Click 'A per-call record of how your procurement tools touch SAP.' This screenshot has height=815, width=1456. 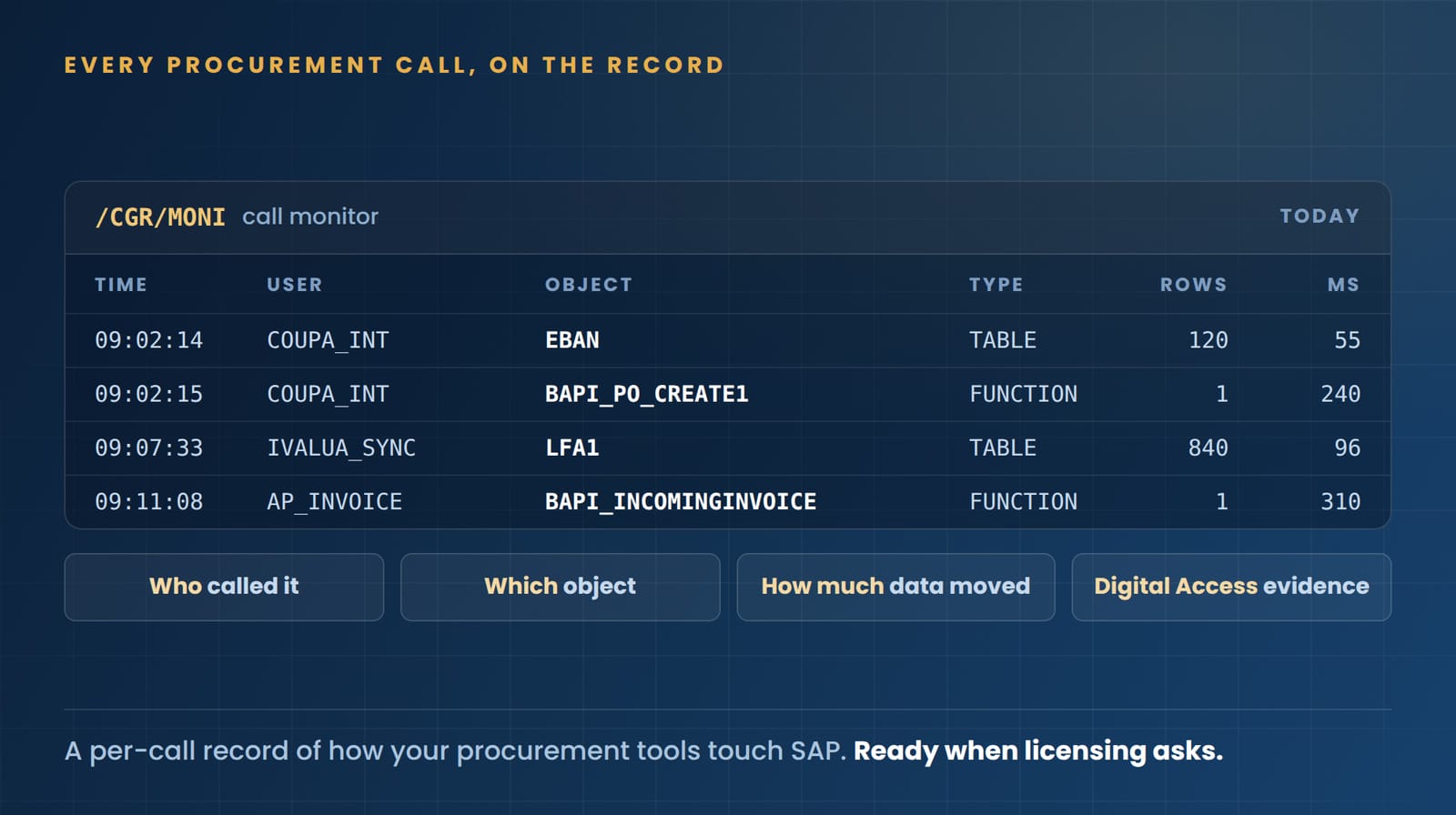coord(456,751)
